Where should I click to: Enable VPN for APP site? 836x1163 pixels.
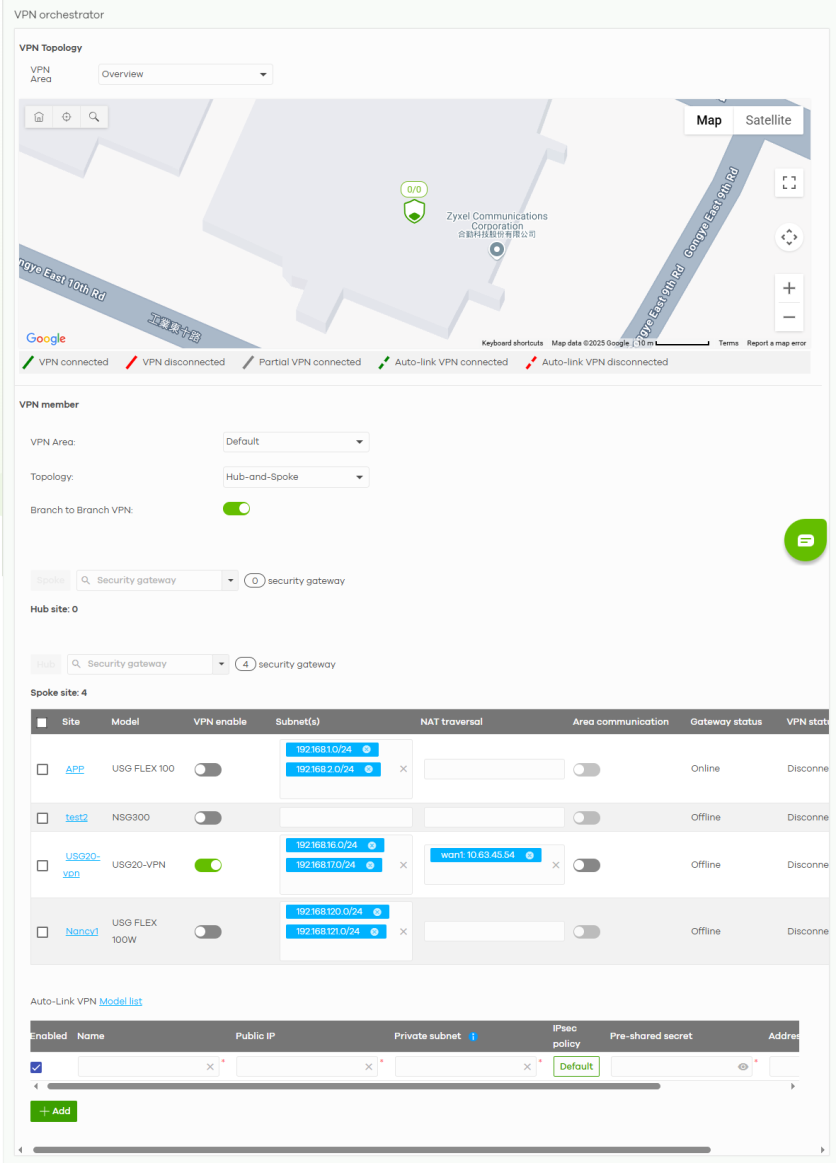pos(208,770)
